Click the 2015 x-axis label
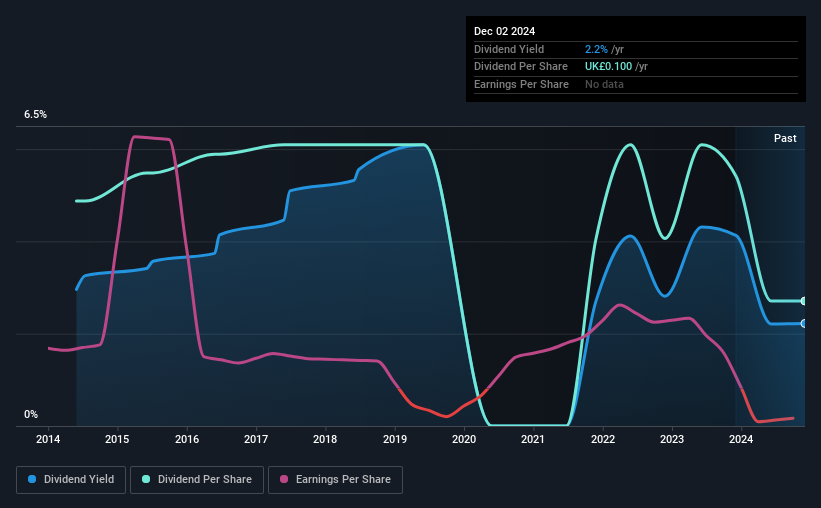The height and width of the screenshot is (508, 821). [117, 439]
